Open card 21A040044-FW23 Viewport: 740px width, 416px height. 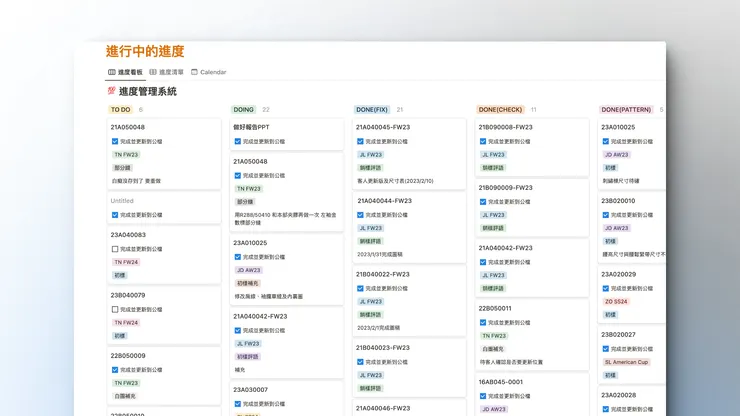pyautogui.click(x=409, y=228)
